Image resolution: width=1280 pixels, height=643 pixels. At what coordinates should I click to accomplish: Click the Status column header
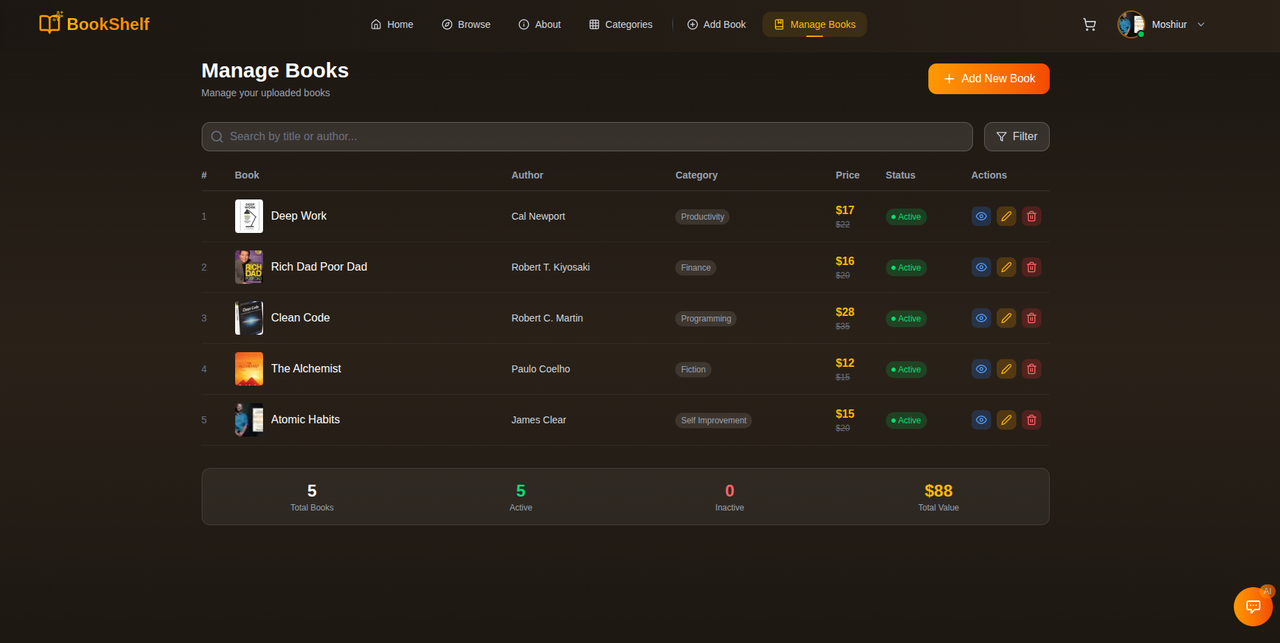click(x=900, y=175)
